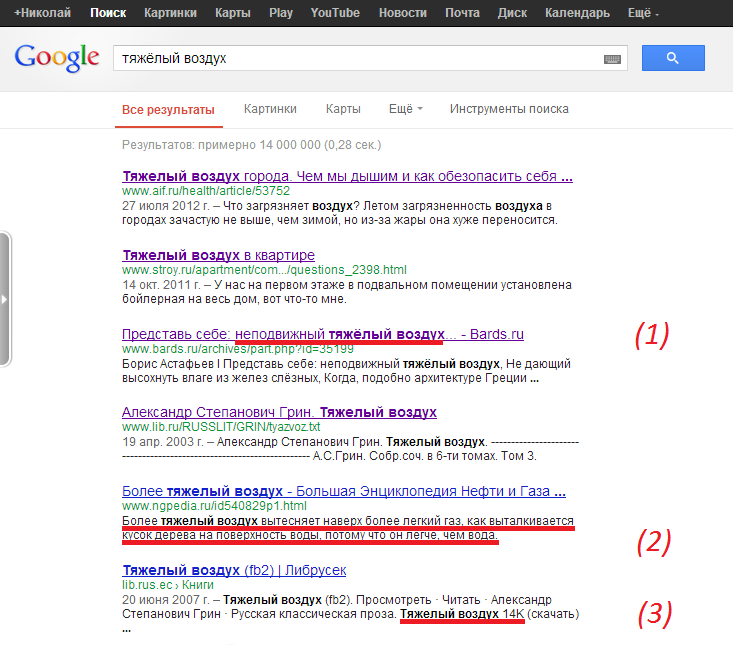The image size is (733, 645).
Task: Switch to the Картинки results tab
Action: click(270, 109)
